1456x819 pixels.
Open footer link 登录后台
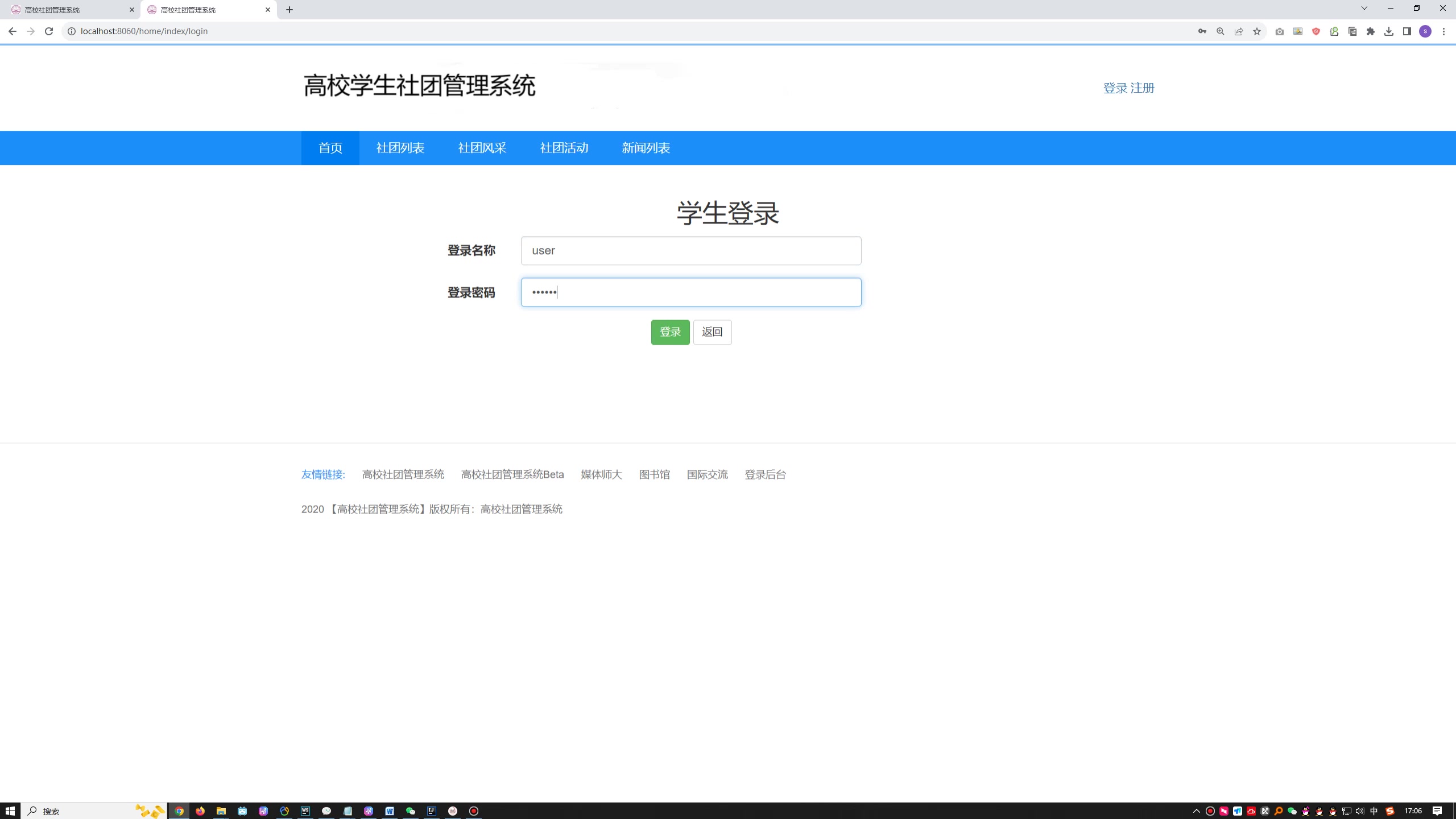pyautogui.click(x=766, y=474)
